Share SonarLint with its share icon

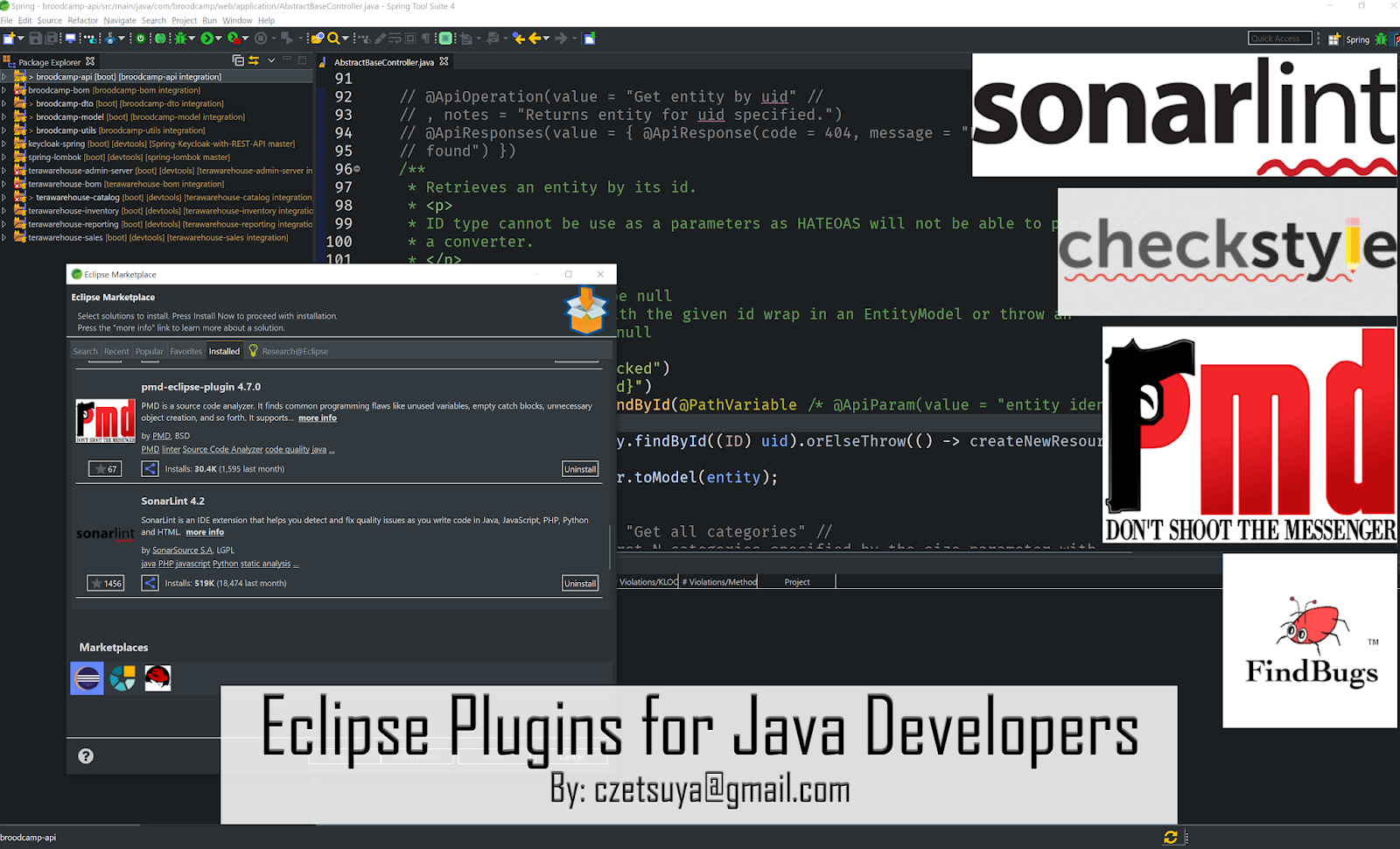point(150,583)
